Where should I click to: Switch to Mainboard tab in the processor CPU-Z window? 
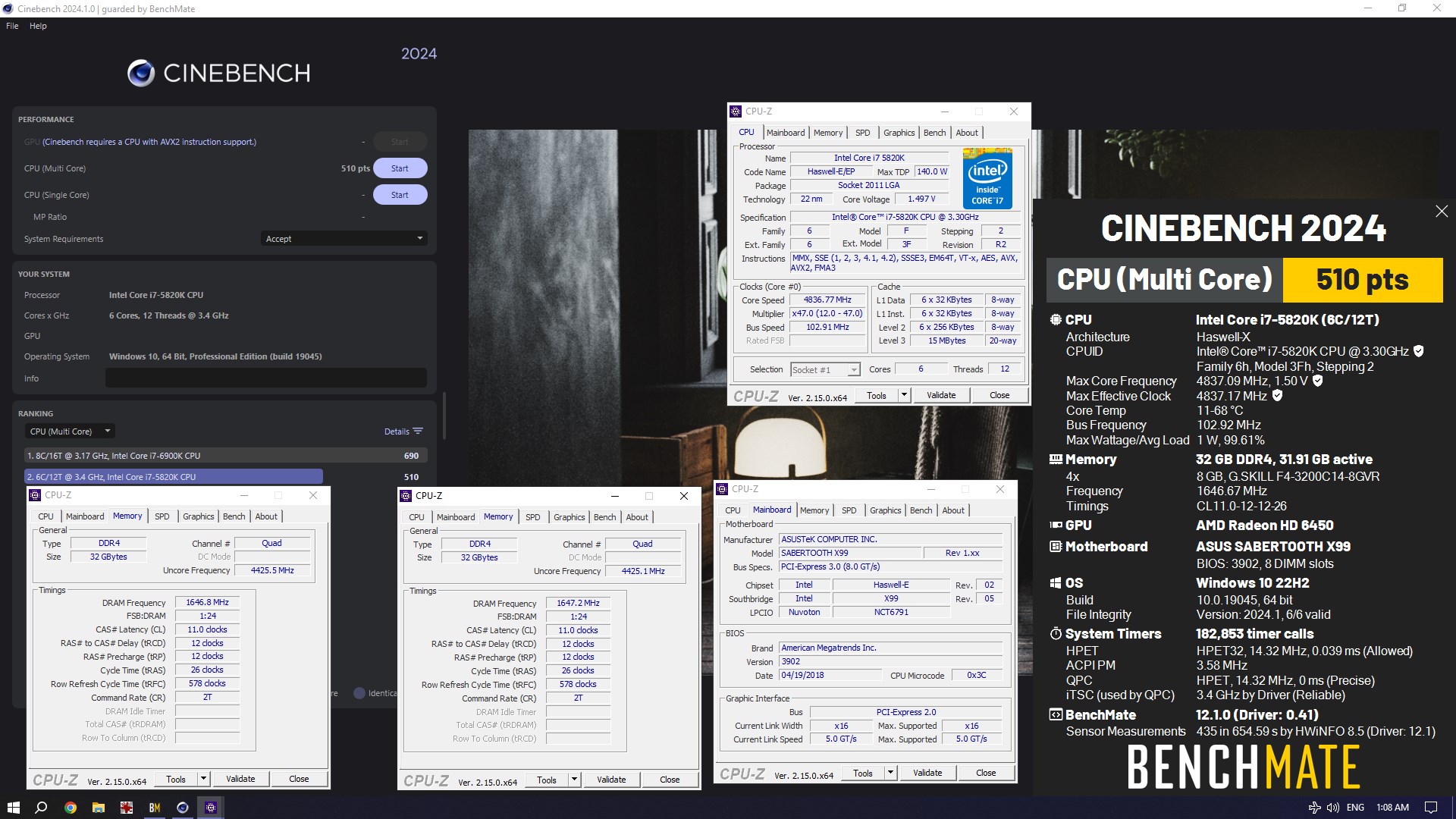[786, 133]
